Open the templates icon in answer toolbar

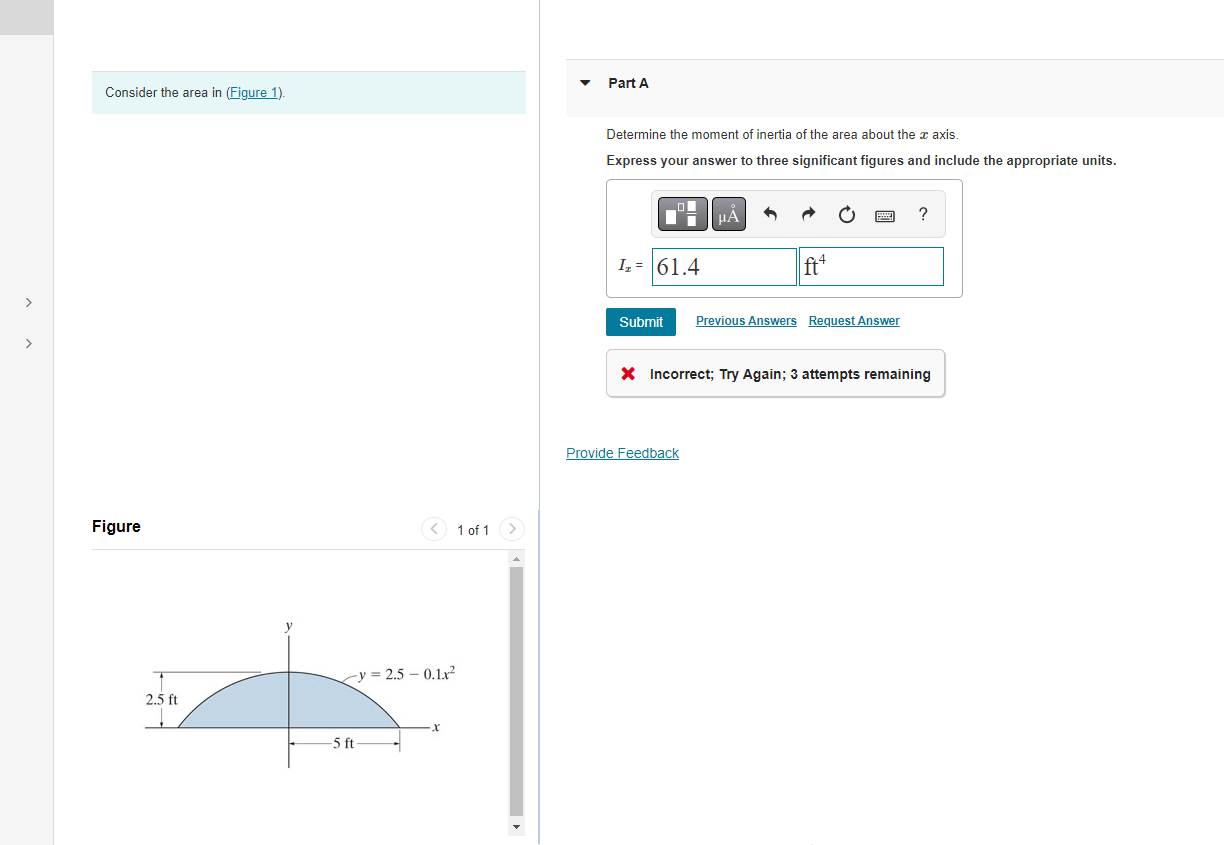[683, 213]
